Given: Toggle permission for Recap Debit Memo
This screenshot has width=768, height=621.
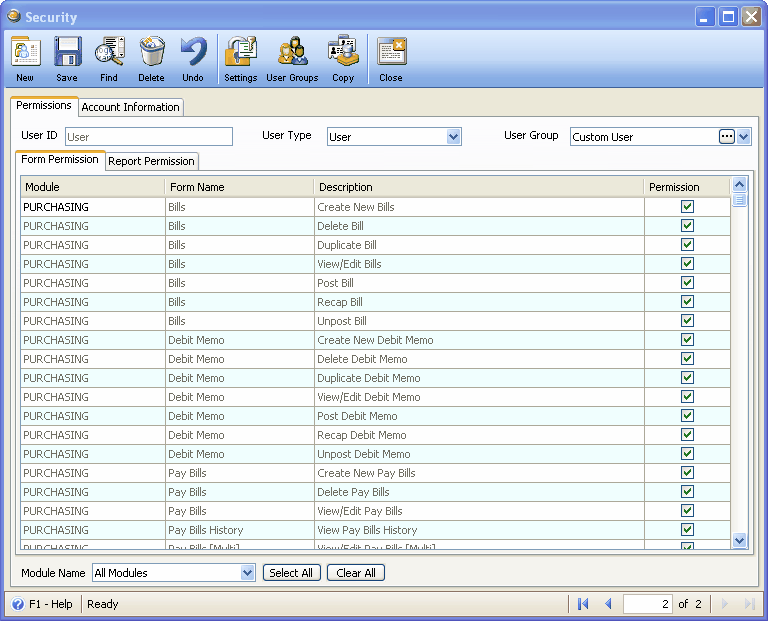Looking at the screenshot, I should (687, 435).
